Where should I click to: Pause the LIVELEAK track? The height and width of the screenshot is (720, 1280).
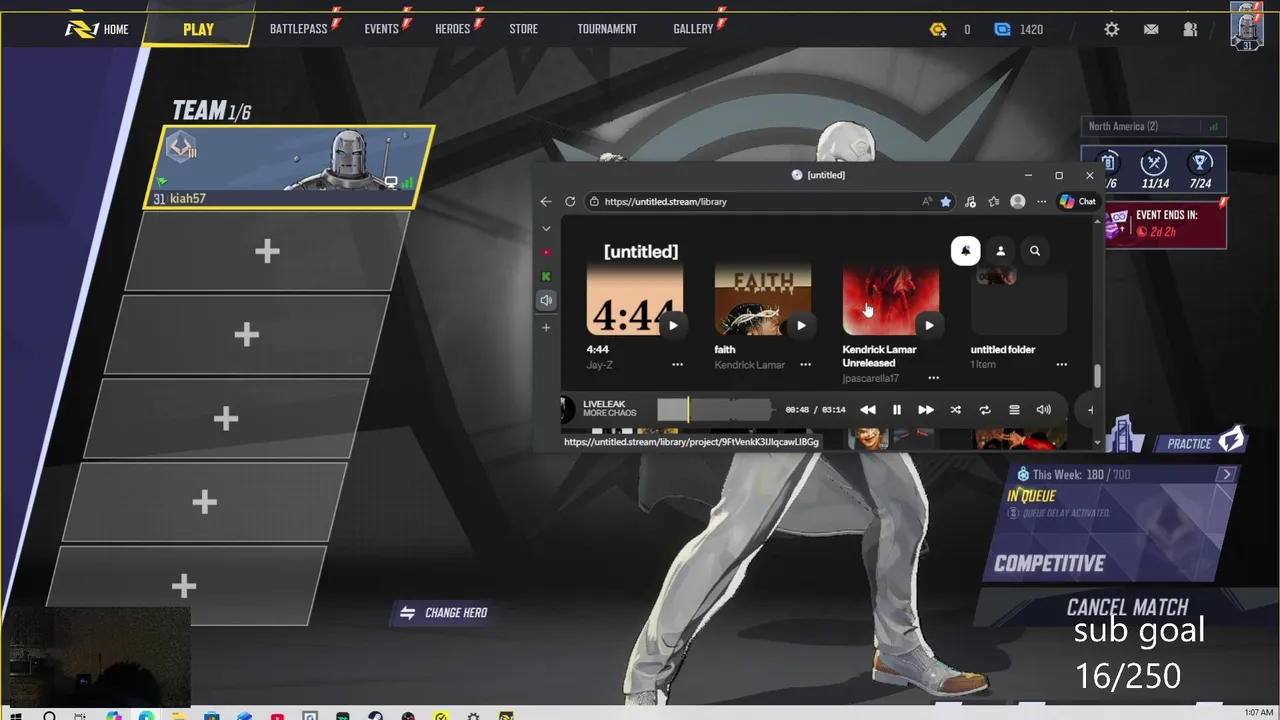click(897, 410)
